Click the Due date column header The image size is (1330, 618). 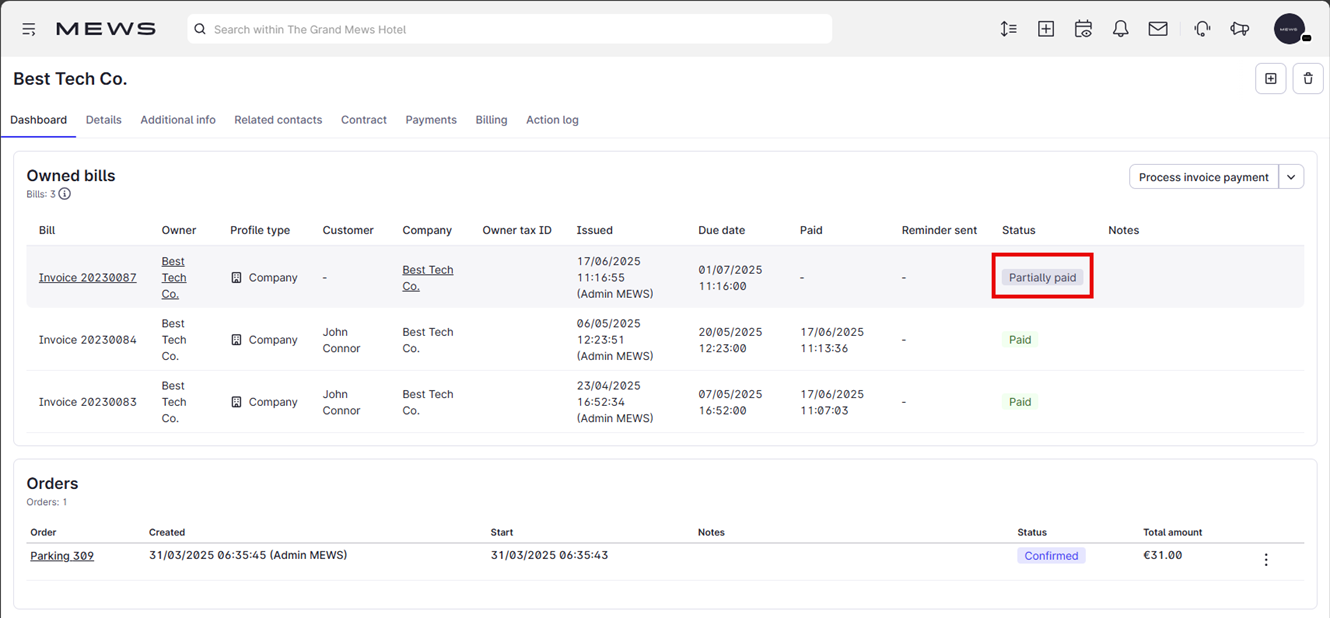pyautogui.click(x=722, y=230)
